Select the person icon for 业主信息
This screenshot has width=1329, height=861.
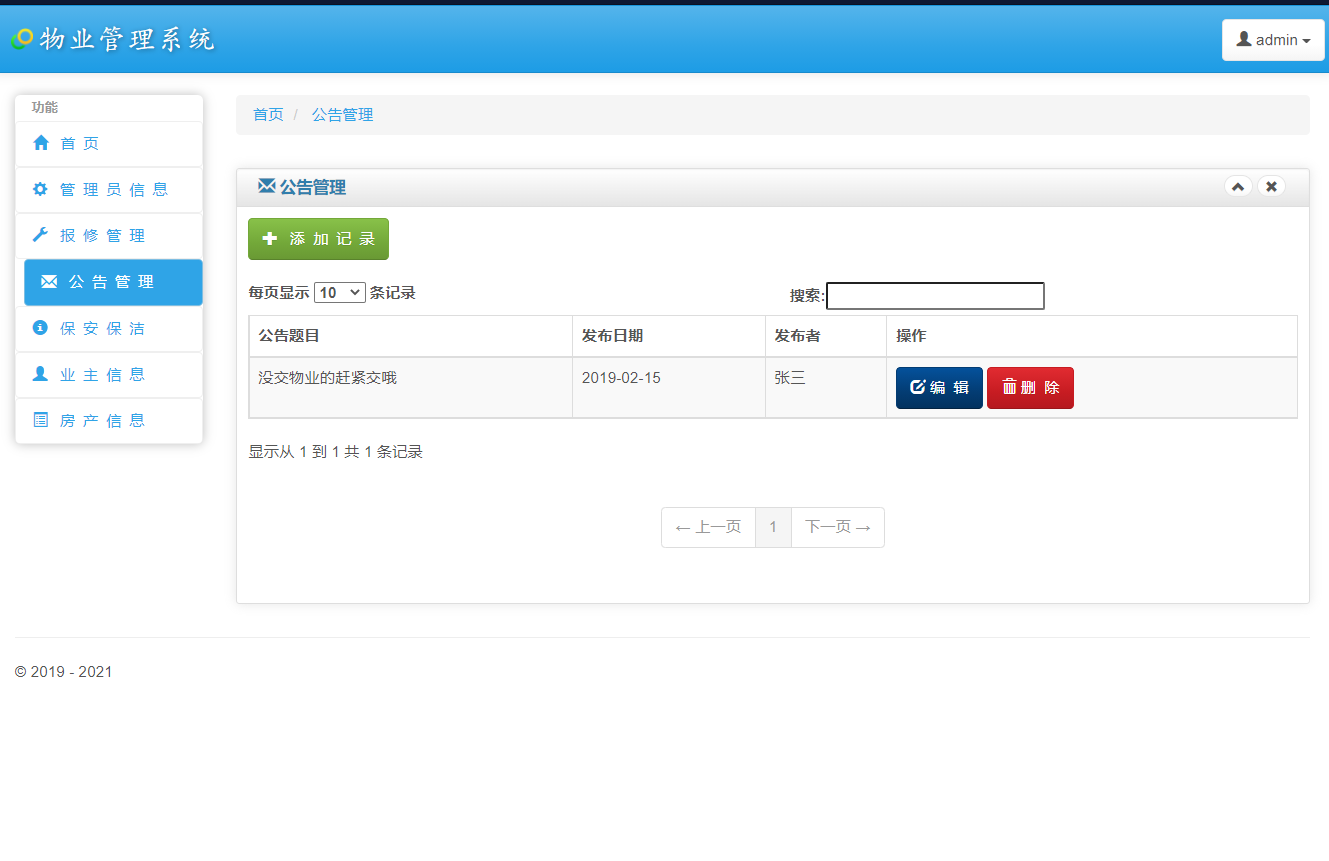tap(40, 374)
